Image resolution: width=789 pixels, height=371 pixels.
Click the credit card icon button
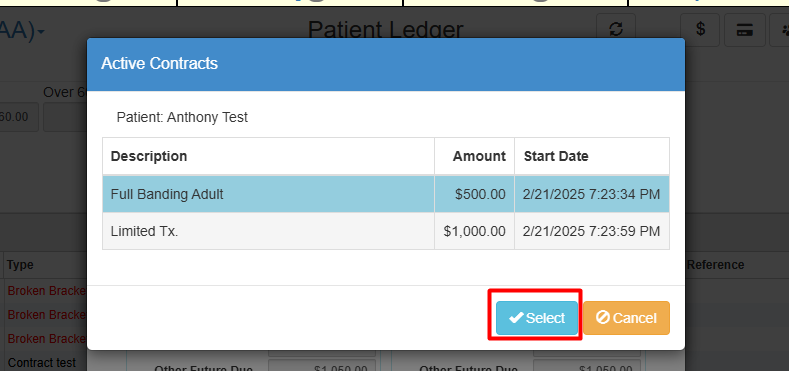click(x=745, y=30)
